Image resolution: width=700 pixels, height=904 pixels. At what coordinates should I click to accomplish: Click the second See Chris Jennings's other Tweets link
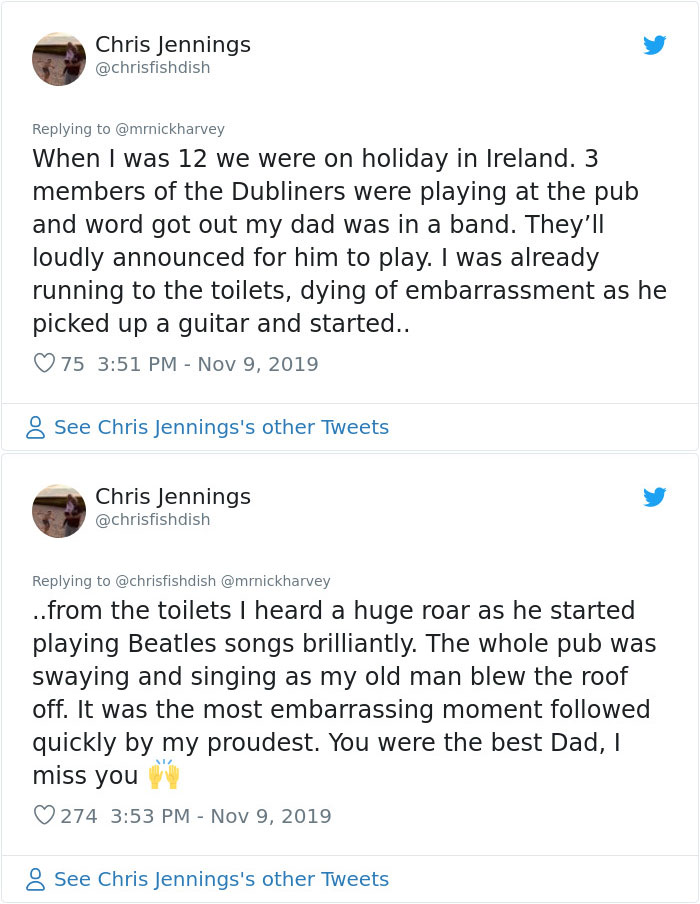pyautogui.click(x=222, y=879)
